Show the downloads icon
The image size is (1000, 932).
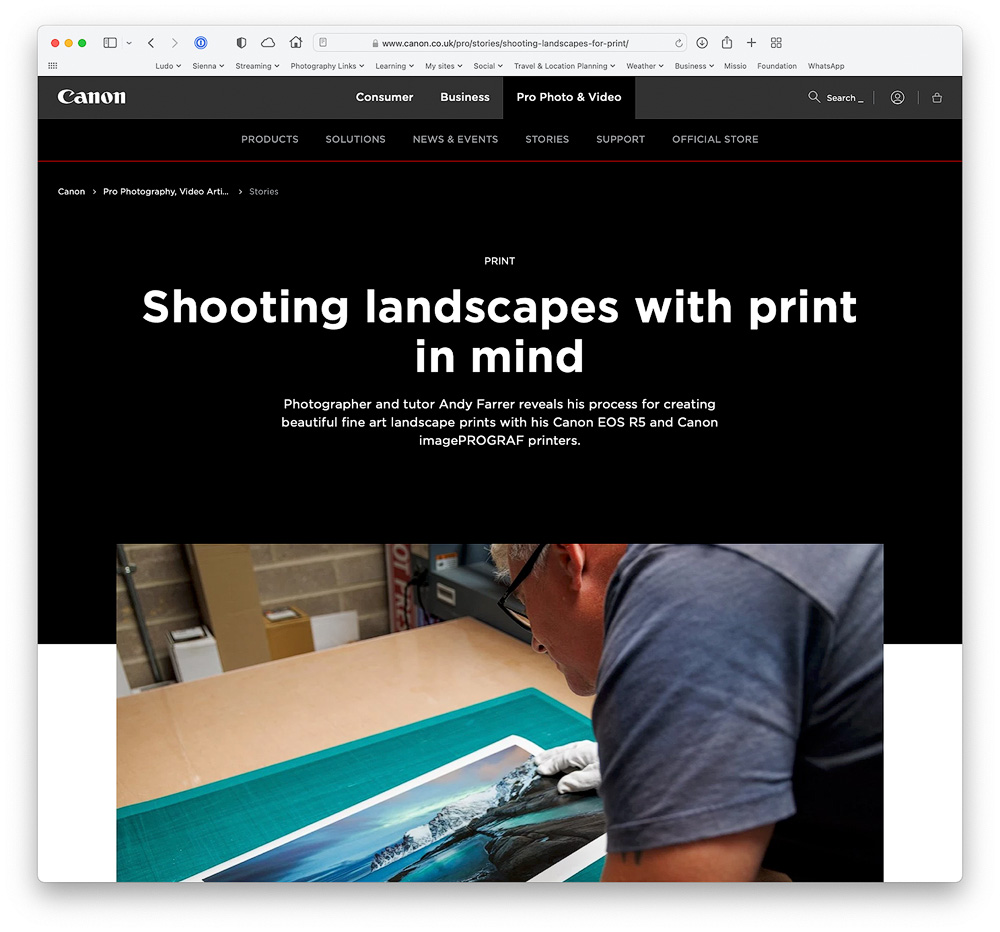(x=702, y=43)
